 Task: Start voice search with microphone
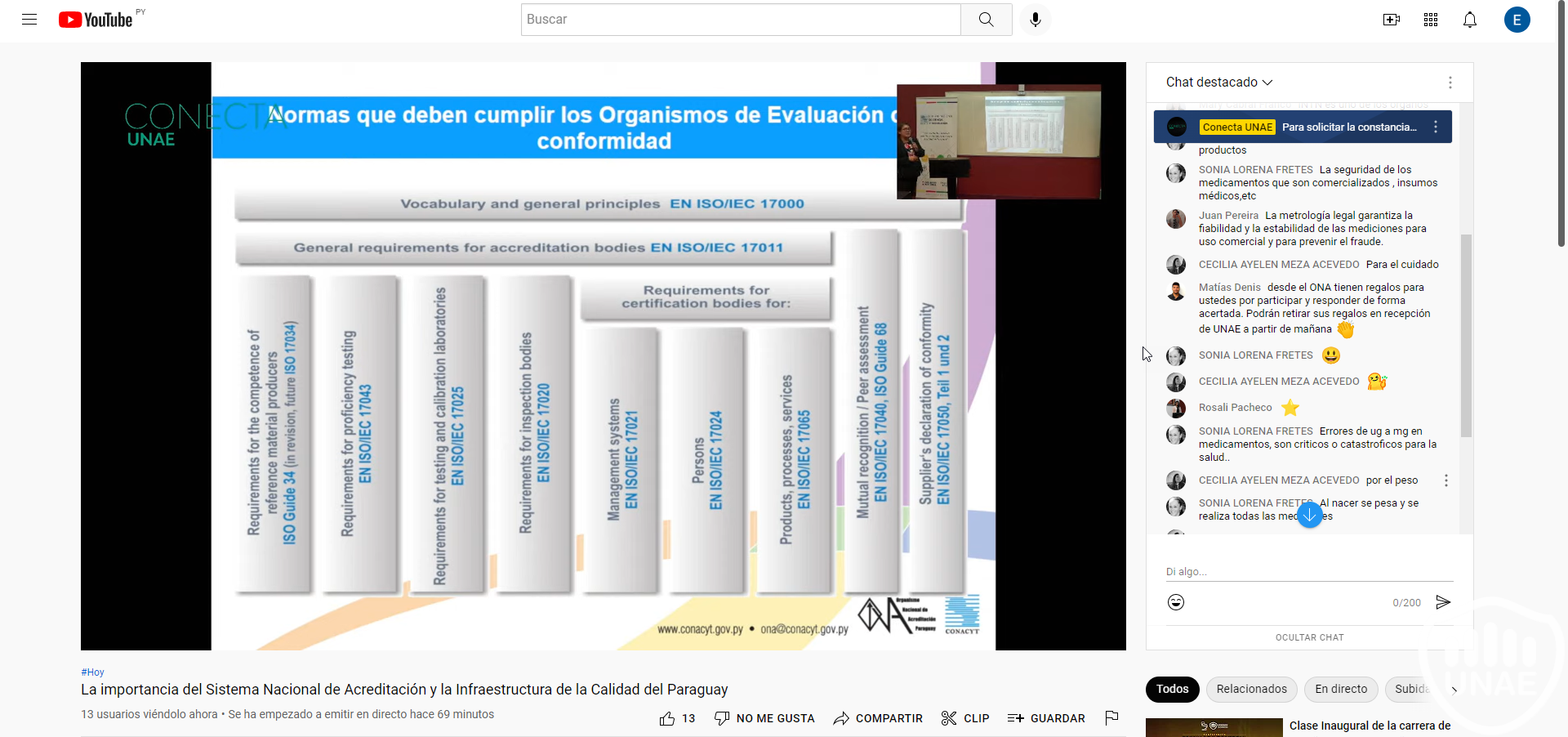click(1036, 20)
